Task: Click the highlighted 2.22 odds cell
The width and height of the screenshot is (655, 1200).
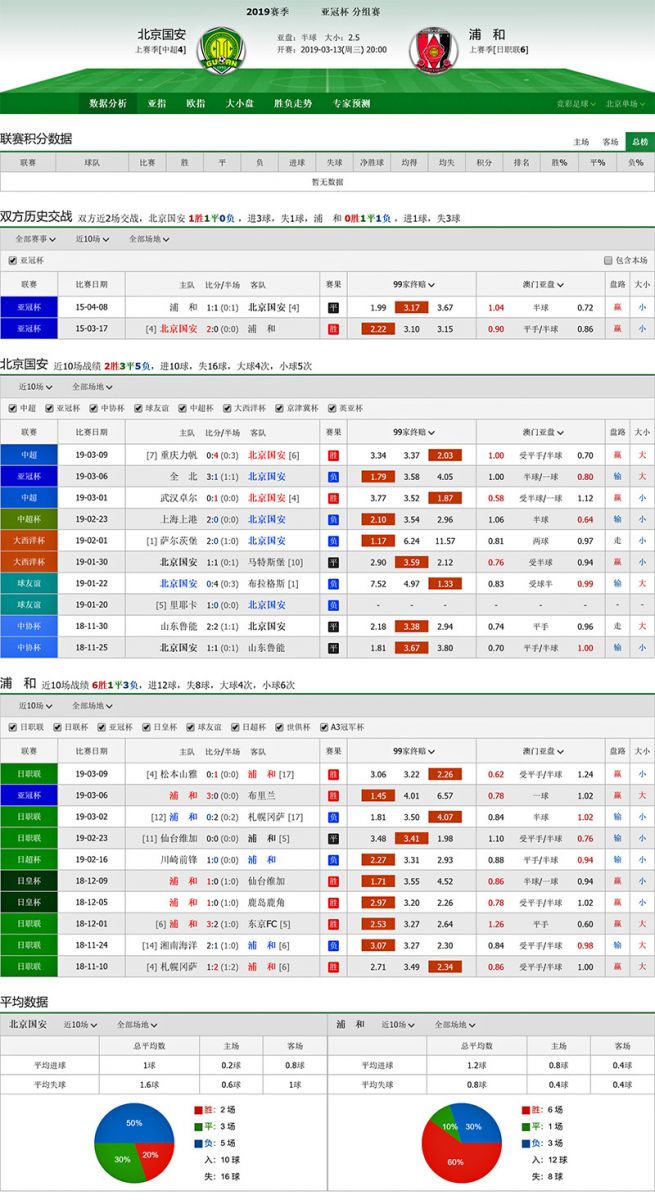Action: [377, 328]
